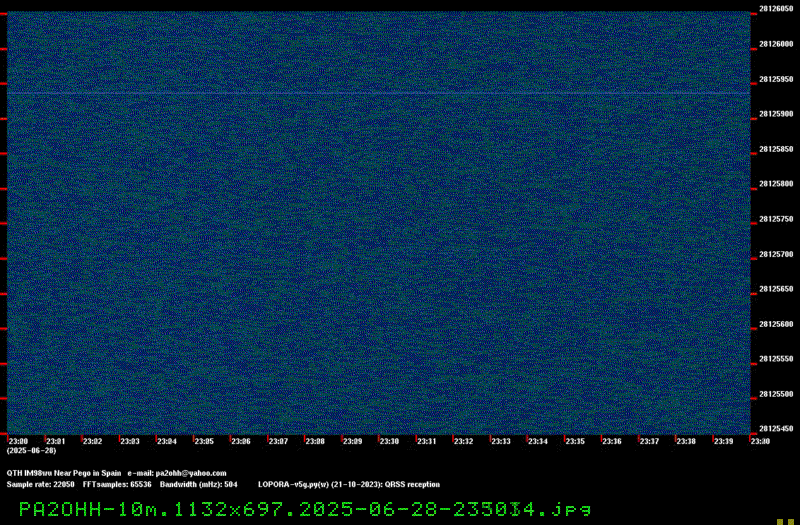Select the 28125700 frequency label
The image size is (800, 525).
click(776, 254)
